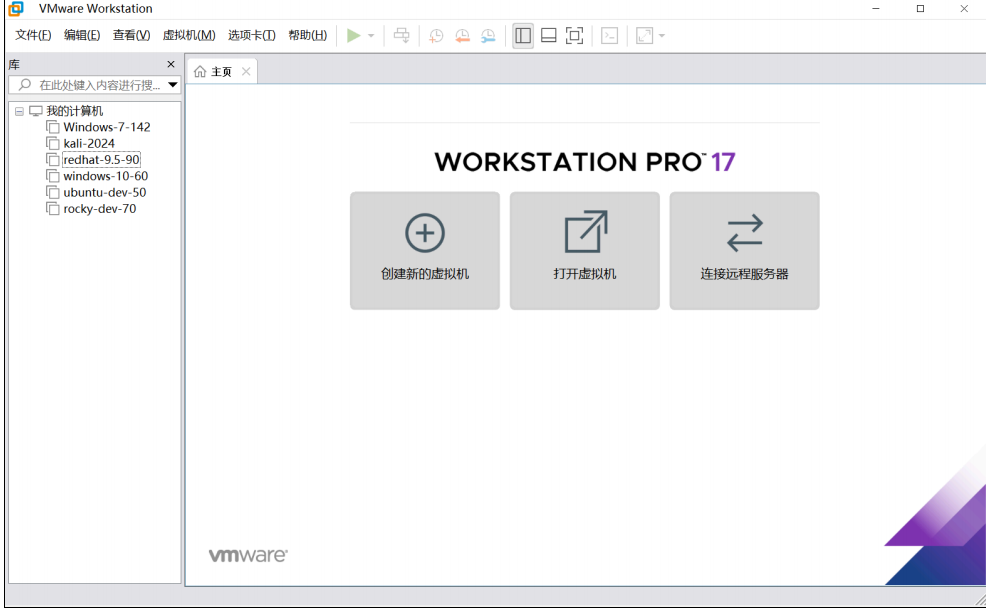Click 连接远程服务器 button
The image size is (986, 613).
(745, 250)
